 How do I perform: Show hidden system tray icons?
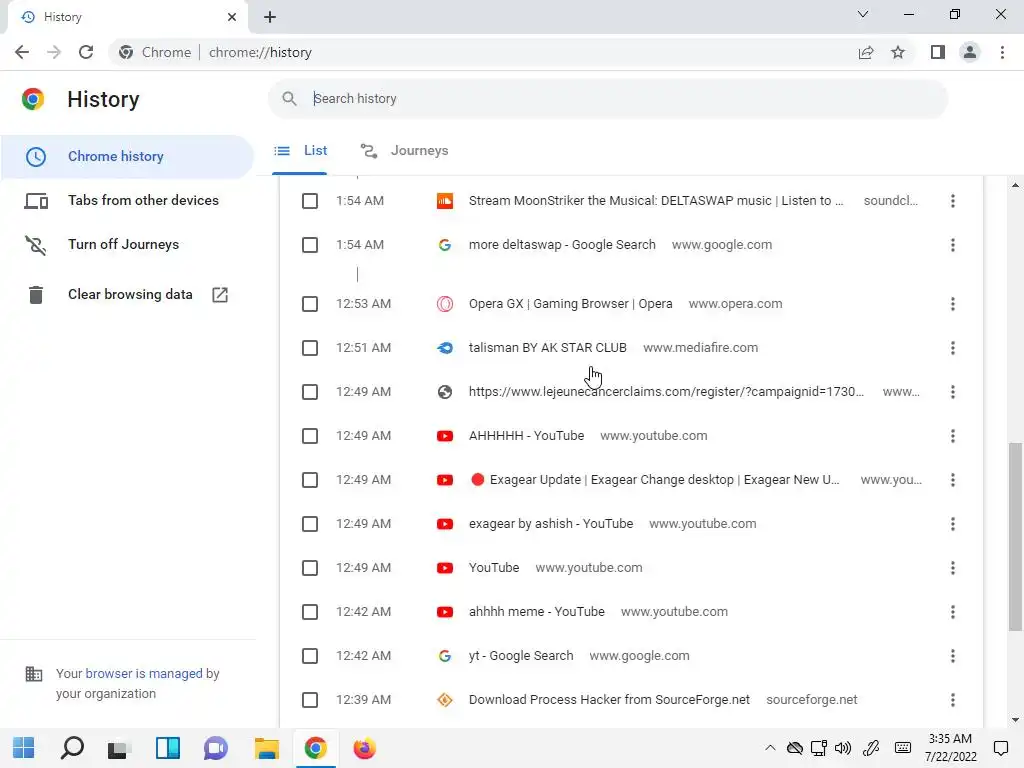tap(770, 748)
